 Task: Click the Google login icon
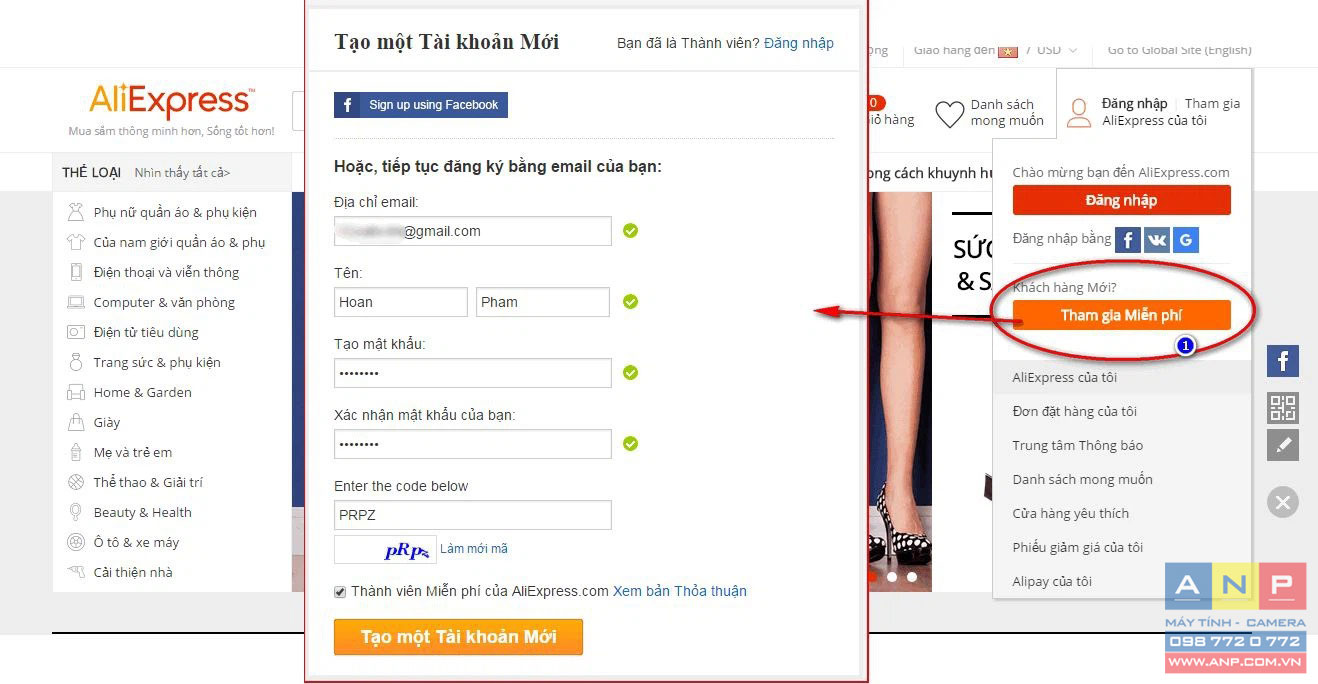click(1186, 240)
